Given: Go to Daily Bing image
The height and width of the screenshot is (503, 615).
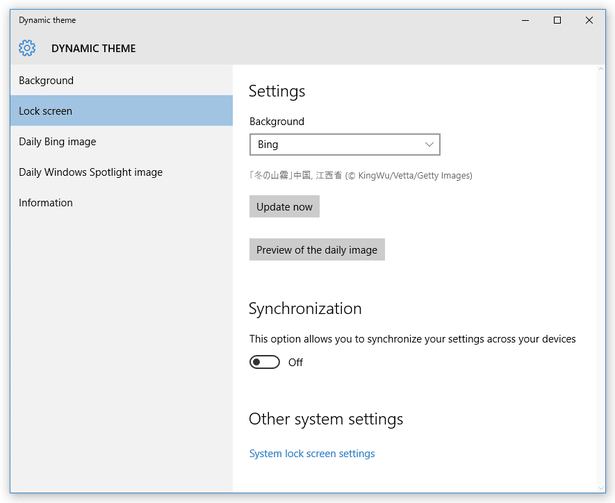Looking at the screenshot, I should tap(122, 141).
